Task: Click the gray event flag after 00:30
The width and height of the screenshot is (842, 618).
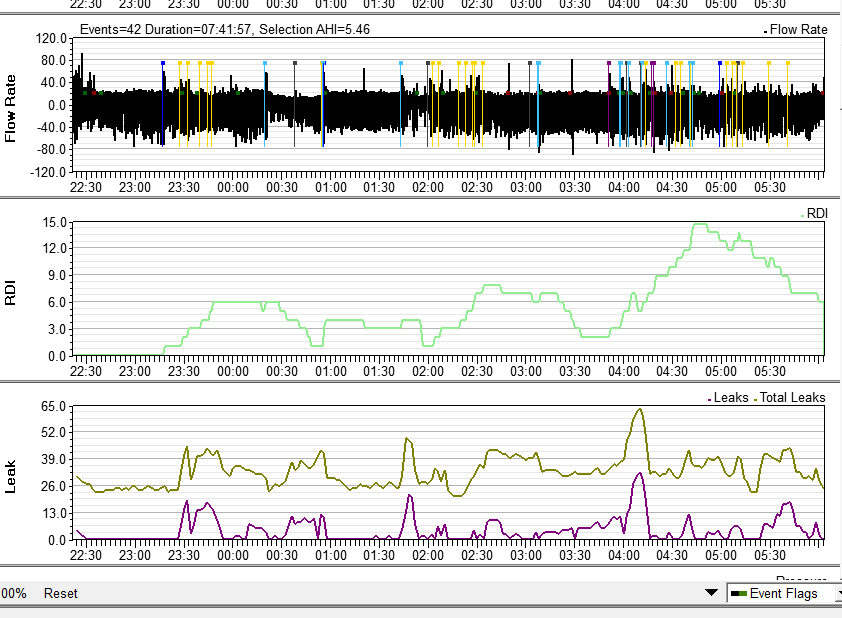Action: [x=295, y=63]
